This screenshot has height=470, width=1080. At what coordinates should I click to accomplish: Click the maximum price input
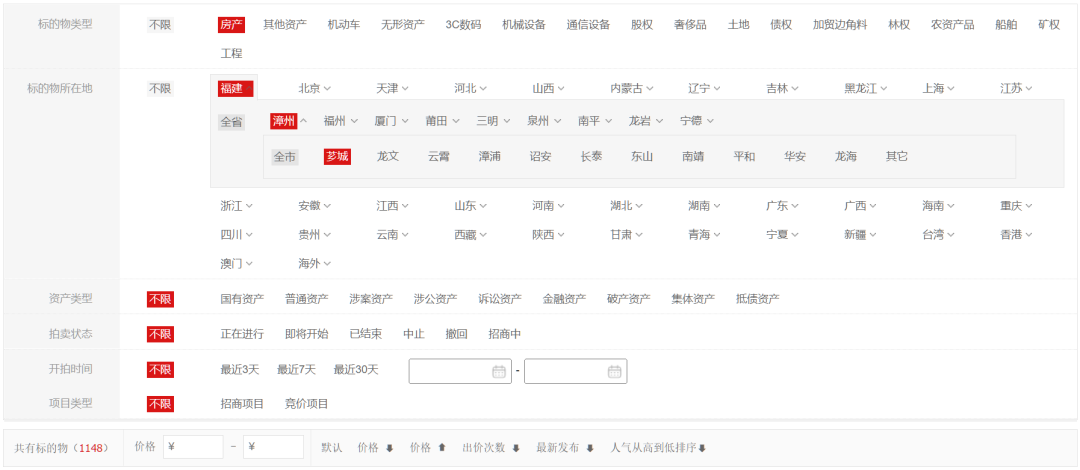pyautogui.click(x=273, y=447)
